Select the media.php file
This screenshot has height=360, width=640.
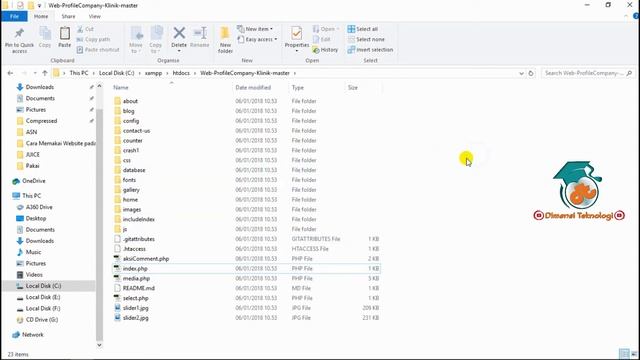coord(136,278)
